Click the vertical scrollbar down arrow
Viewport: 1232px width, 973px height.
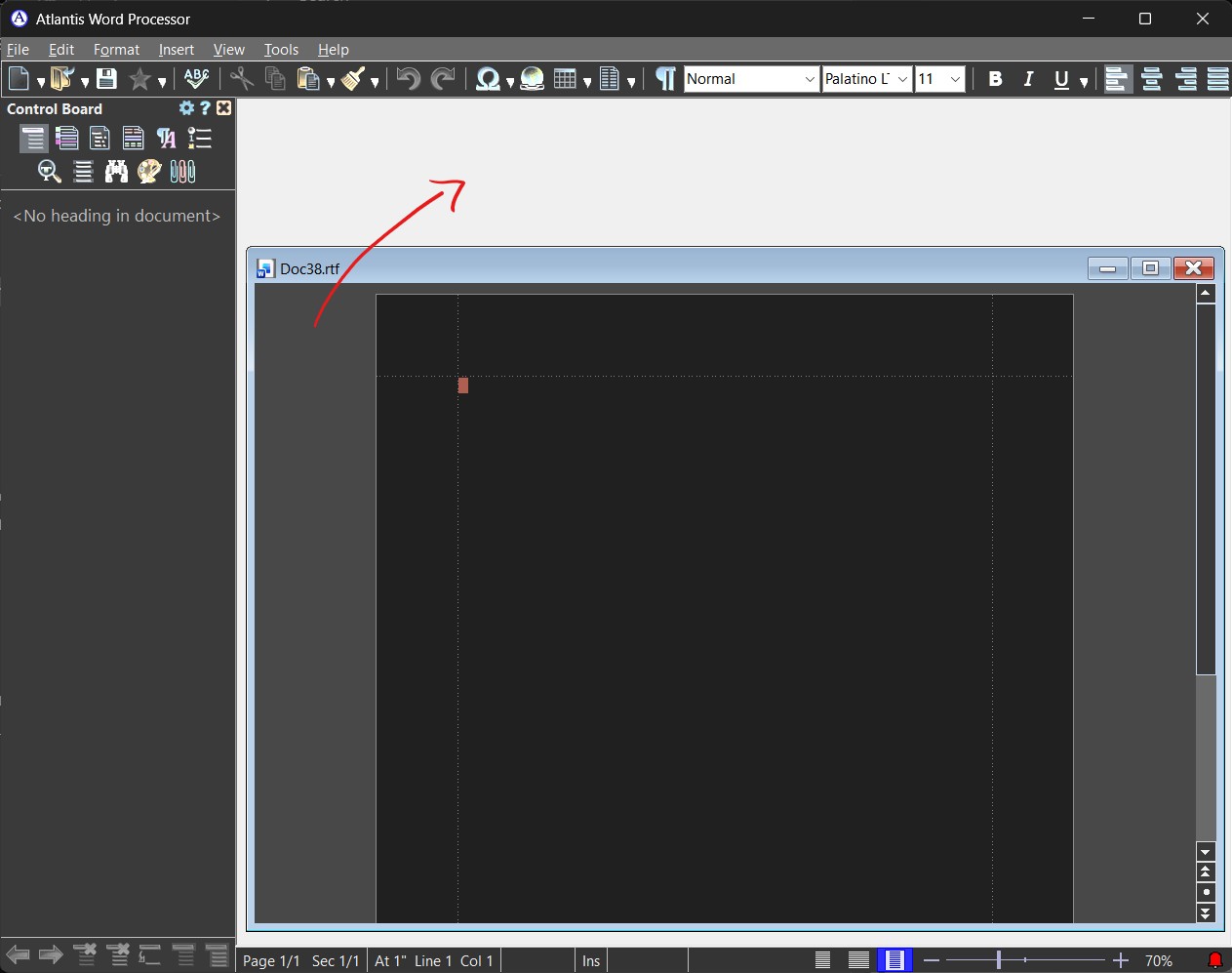coord(1207,852)
